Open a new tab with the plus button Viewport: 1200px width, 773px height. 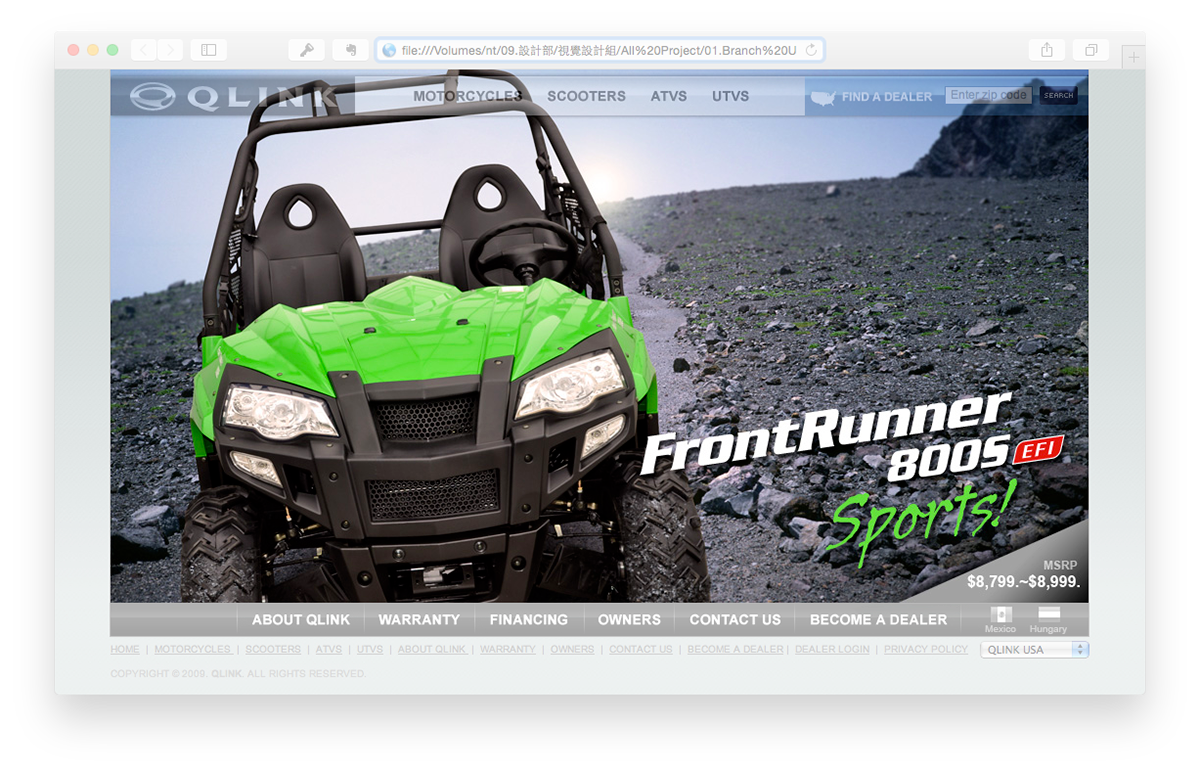pos(1134,58)
